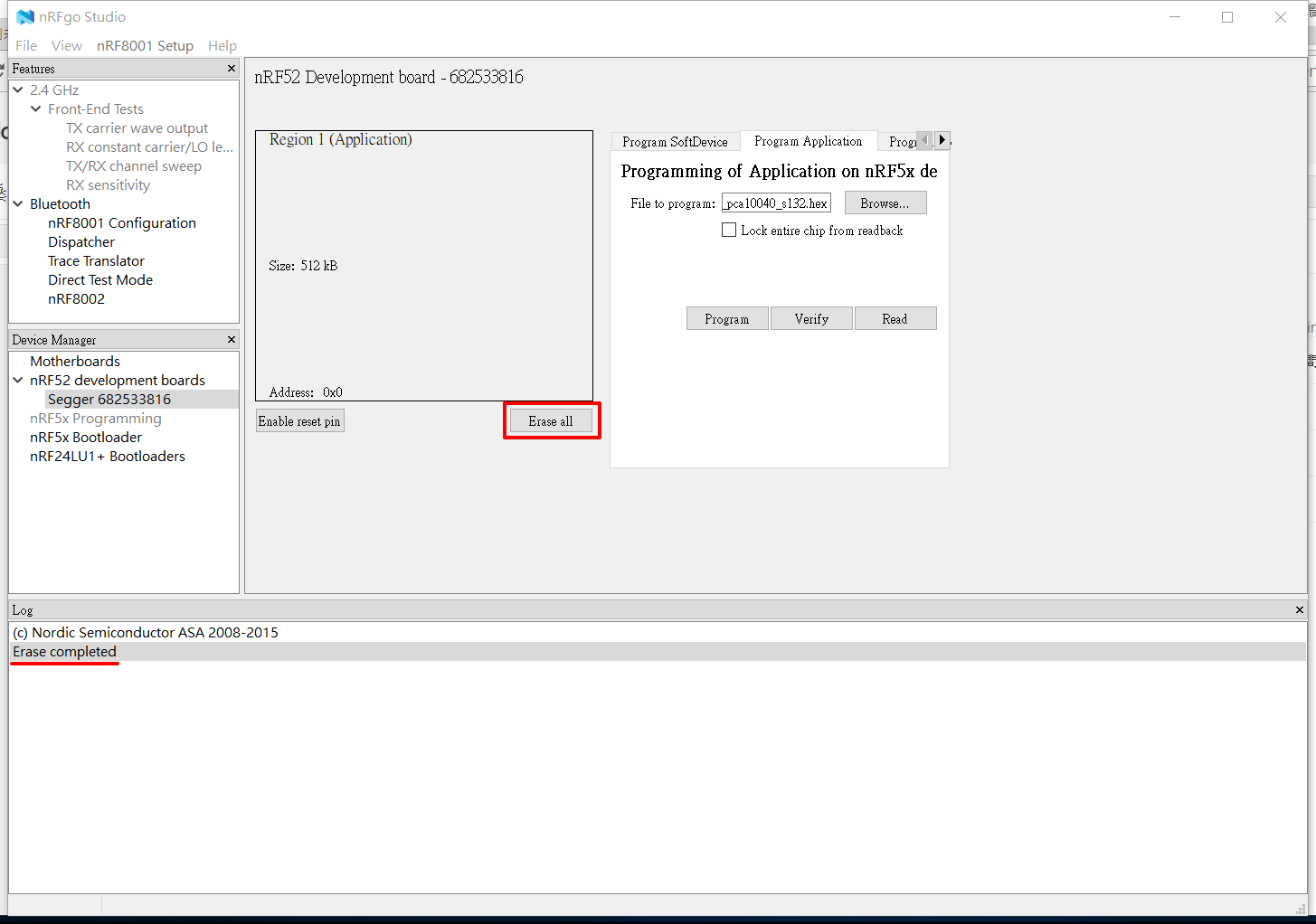Viewport: 1316px width, 924px height.
Task: Close the Device Manager panel
Action: 231,339
